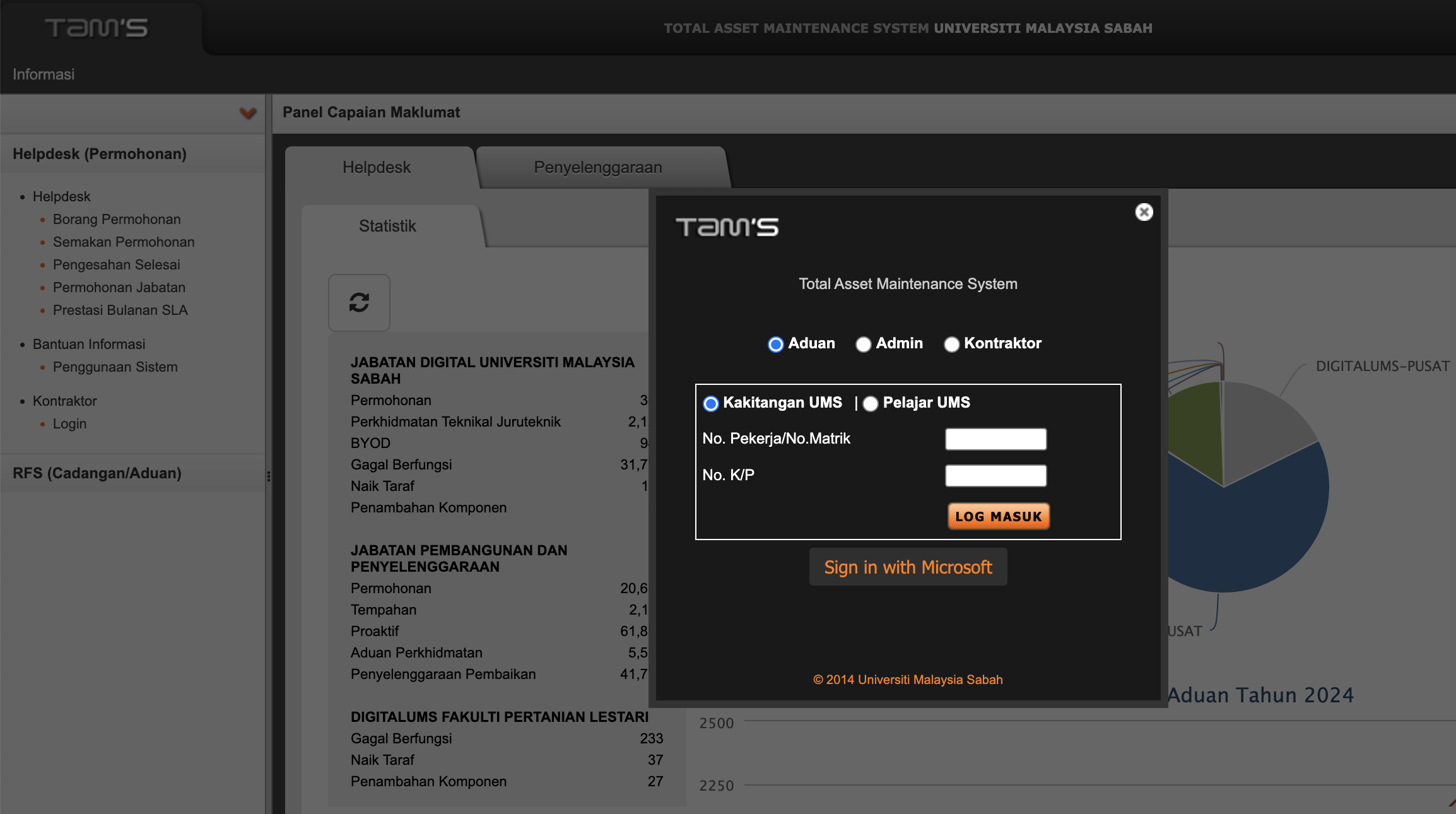Expand the RFS (Cadangan/Aduan) section
This screenshot has width=1456, height=814.
point(97,473)
